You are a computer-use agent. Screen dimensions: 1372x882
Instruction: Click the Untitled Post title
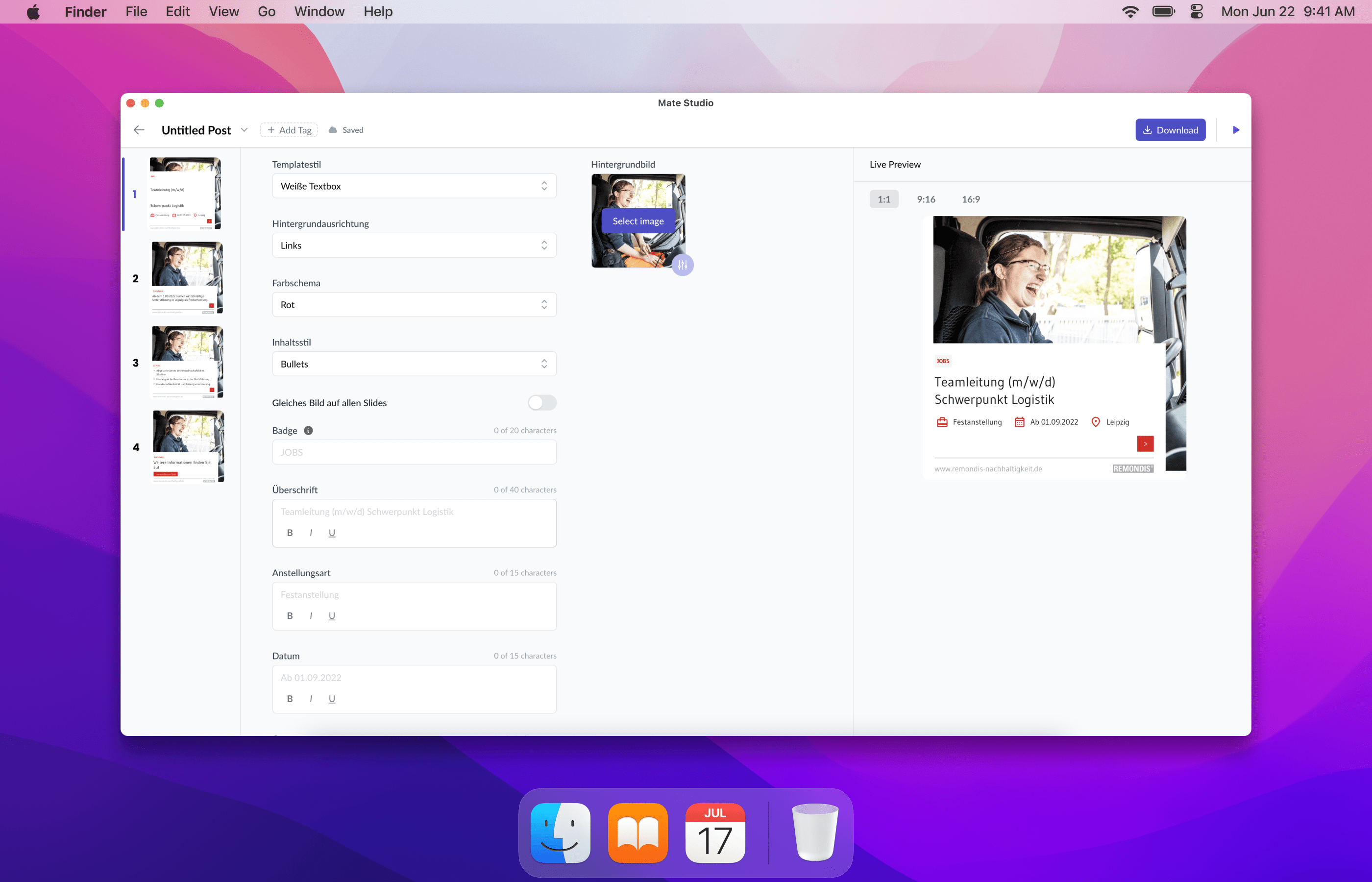pos(196,130)
